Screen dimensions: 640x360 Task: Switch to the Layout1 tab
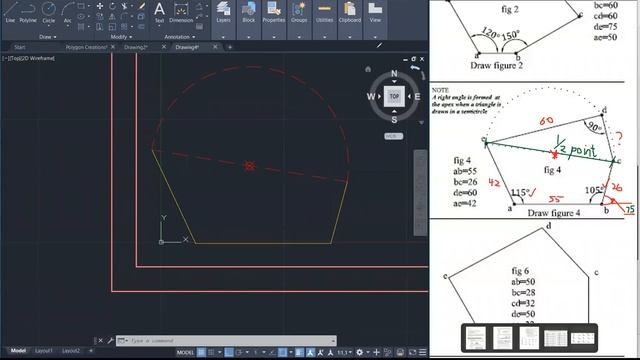pyautogui.click(x=44, y=351)
